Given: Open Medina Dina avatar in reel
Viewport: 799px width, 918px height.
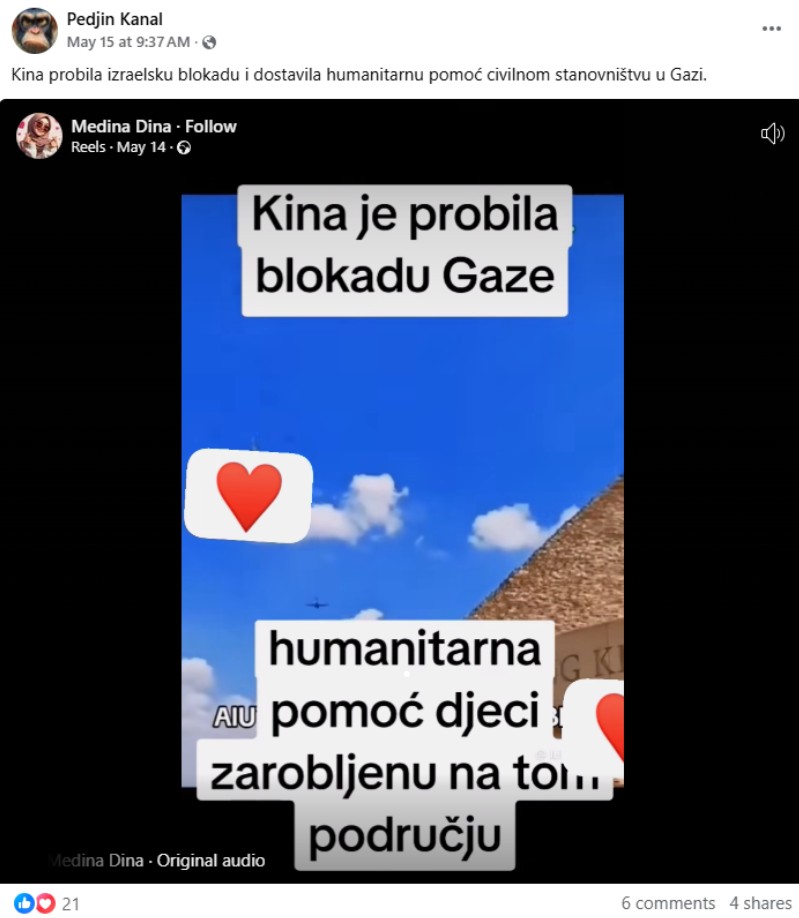Looking at the screenshot, I should 39,136.
